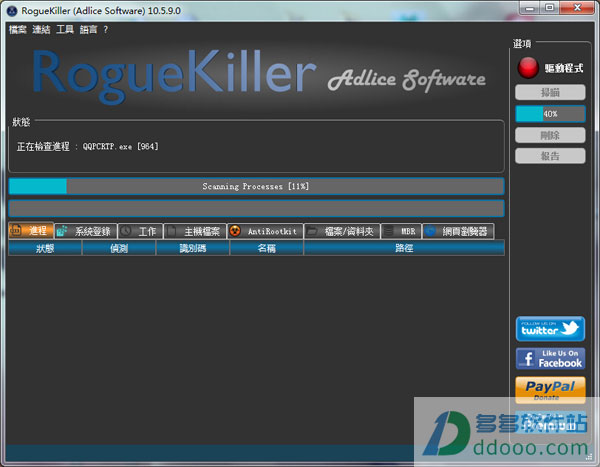Click the empty secondary progress bar
The width and height of the screenshot is (600, 467).
click(x=256, y=209)
